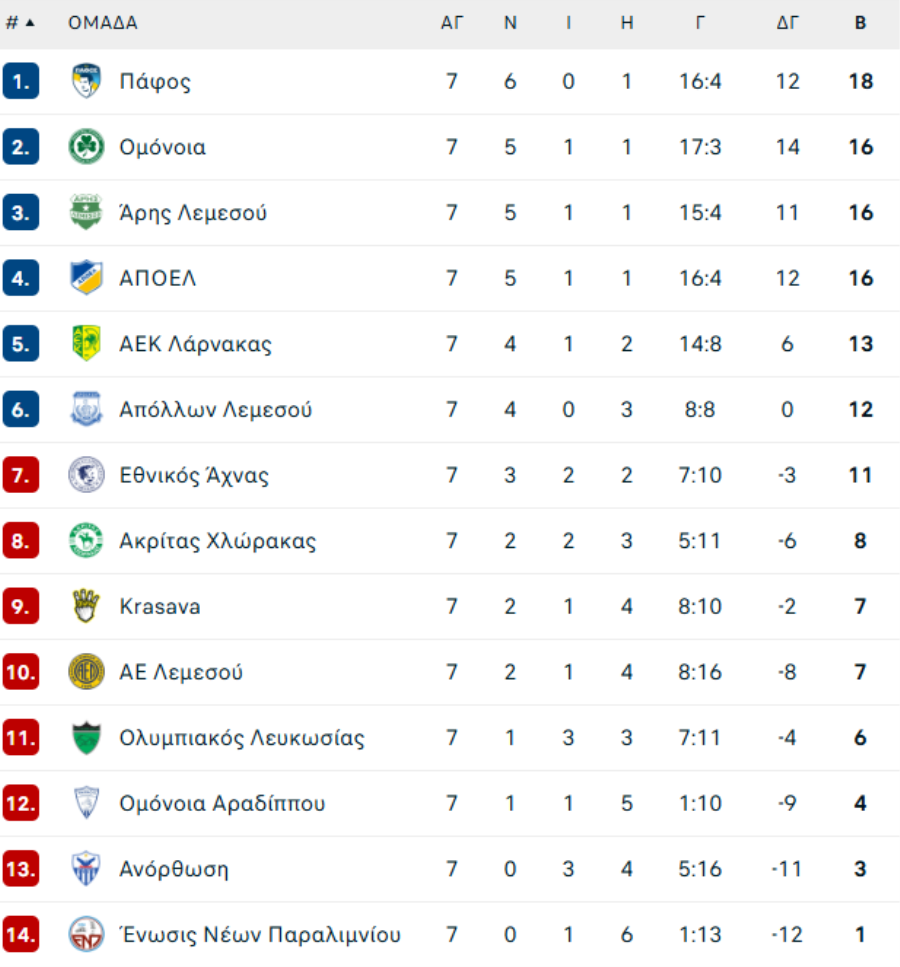Click the ΑΠΟΕΛ club crest icon
This screenshot has height=967, width=900.
pos(86,278)
